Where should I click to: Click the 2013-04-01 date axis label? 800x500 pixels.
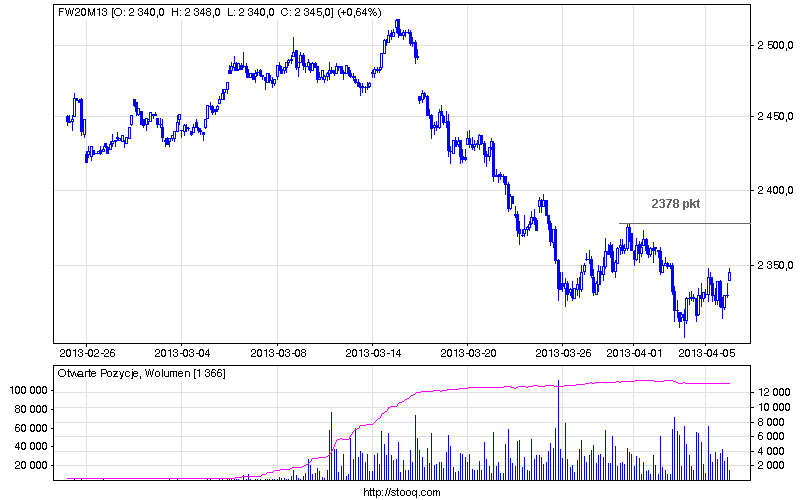(x=634, y=353)
